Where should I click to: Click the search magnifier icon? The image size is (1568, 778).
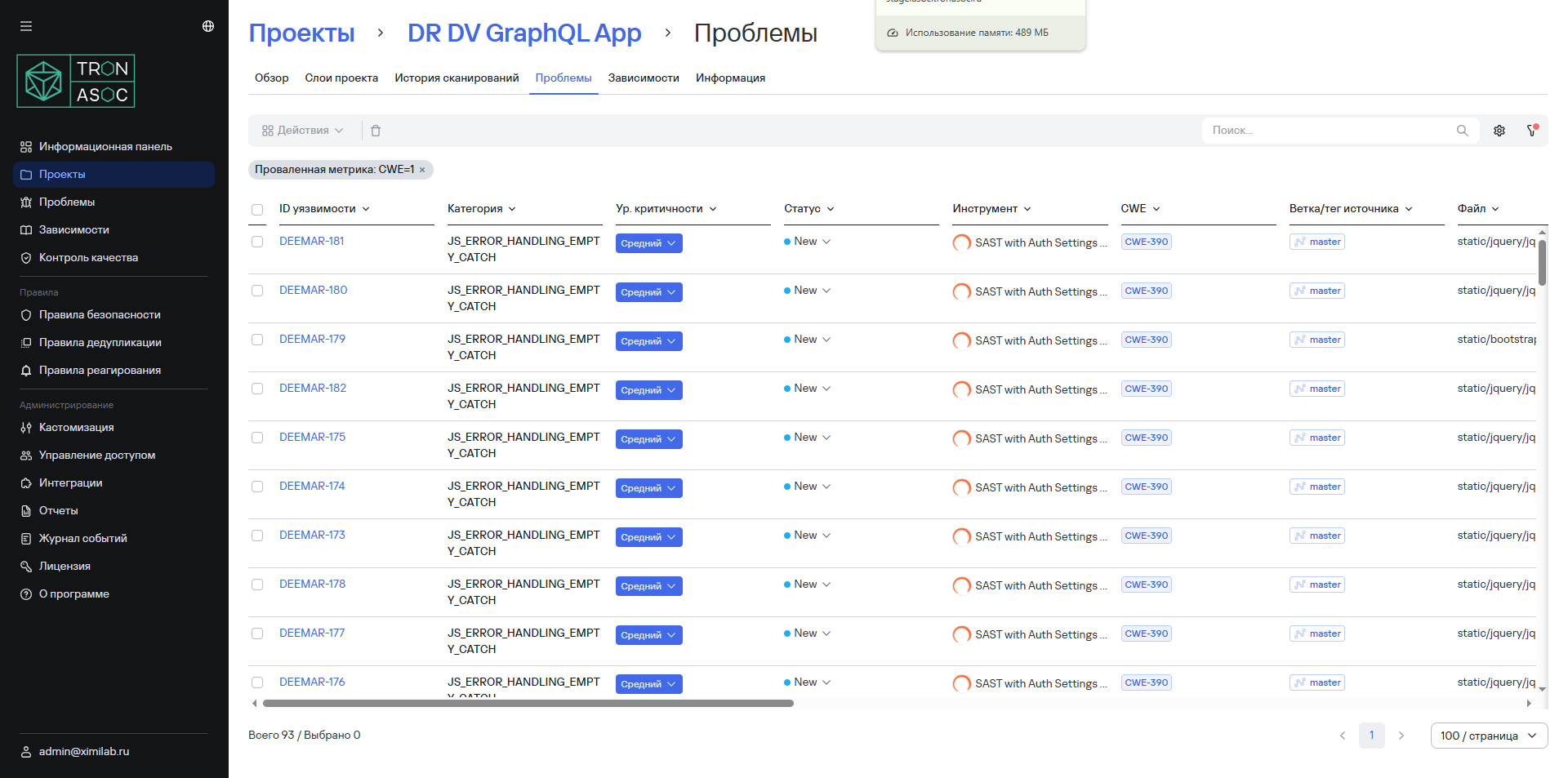tap(1462, 131)
